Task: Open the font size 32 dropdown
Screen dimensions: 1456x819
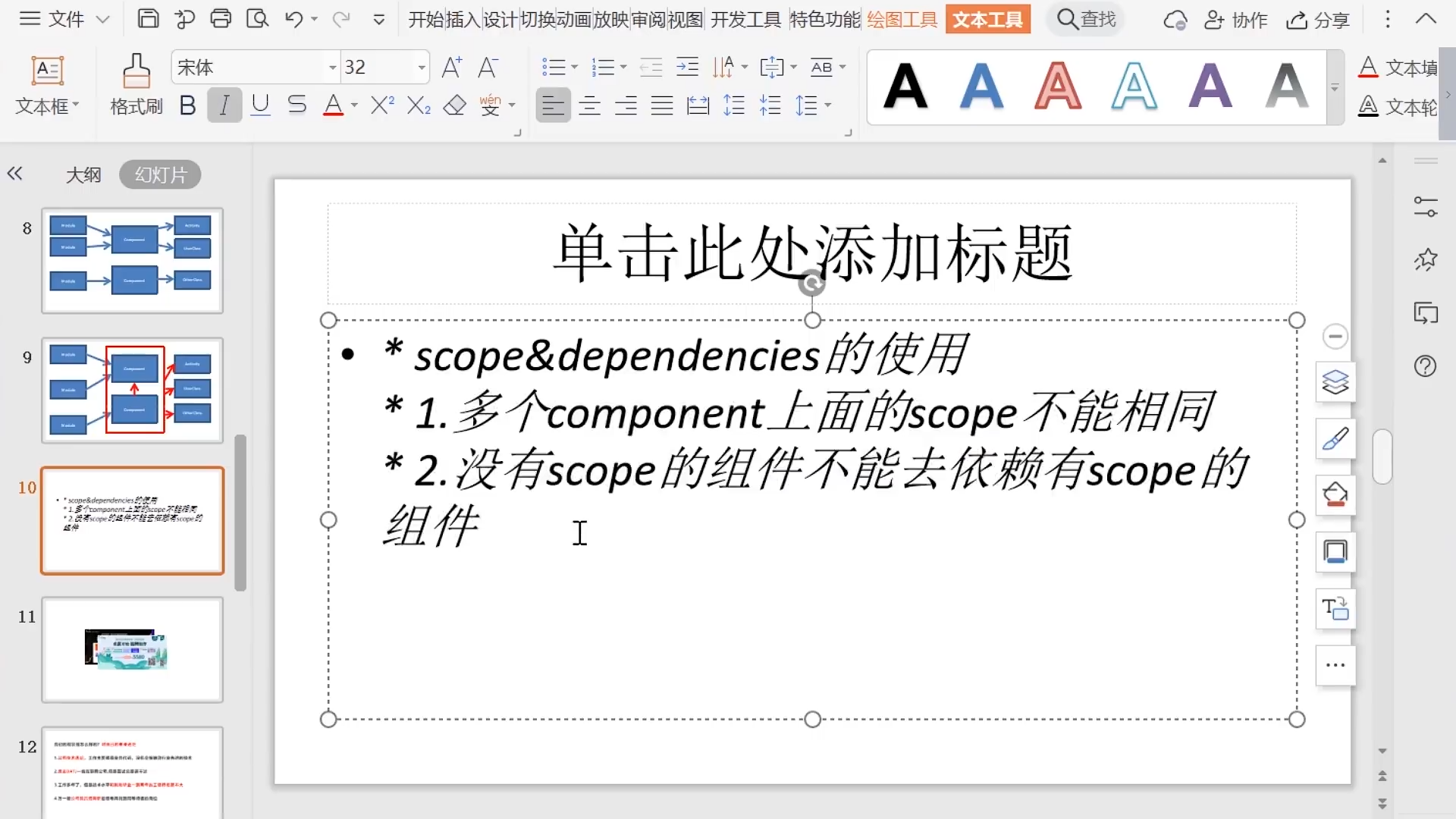Action: [x=422, y=67]
